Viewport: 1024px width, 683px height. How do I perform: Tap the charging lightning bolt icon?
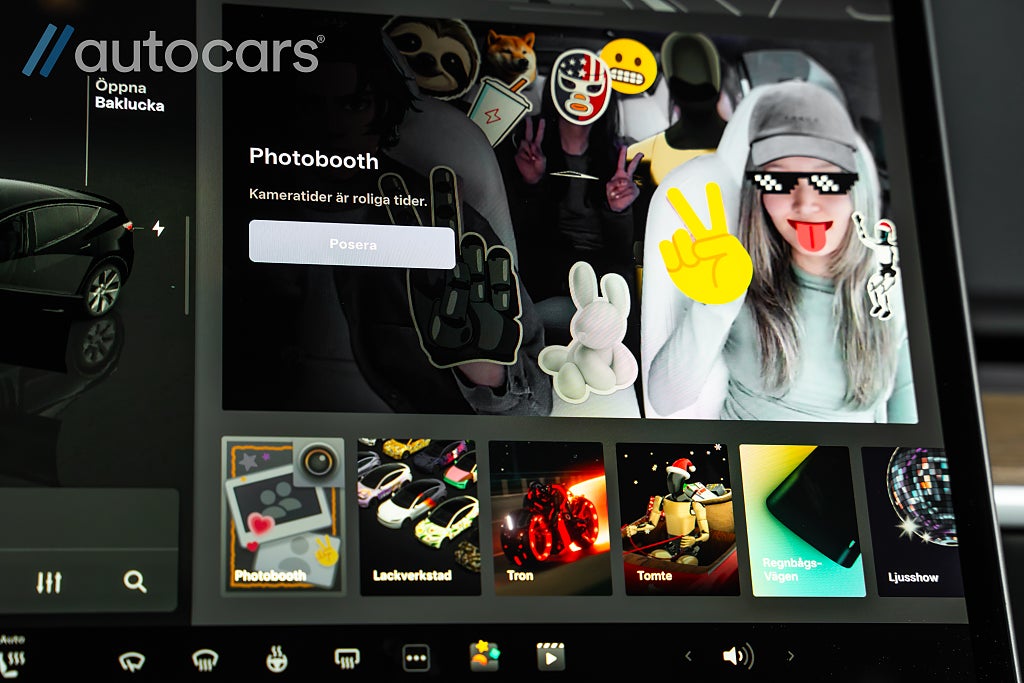click(158, 228)
